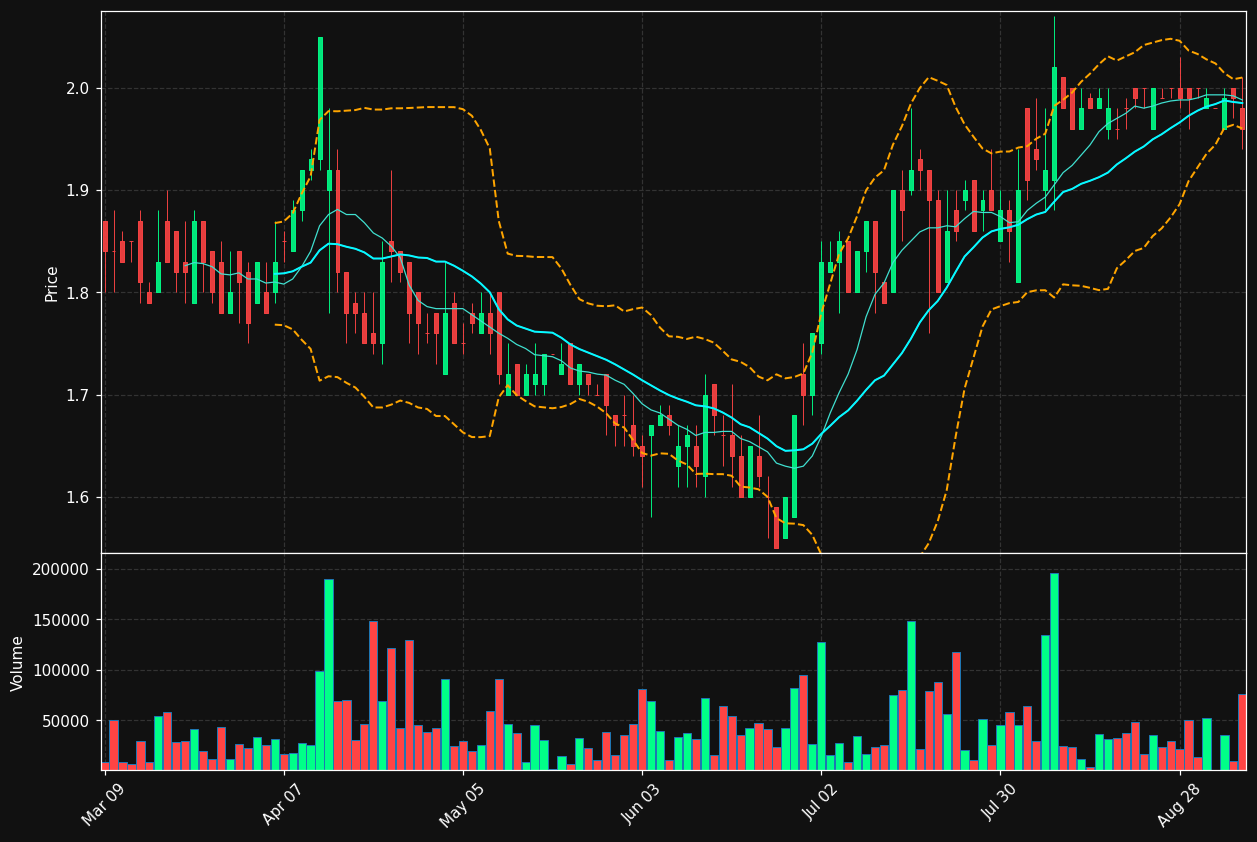The image size is (1257, 842).
Task: Select the 1.9 price tick label
Action: point(77,191)
